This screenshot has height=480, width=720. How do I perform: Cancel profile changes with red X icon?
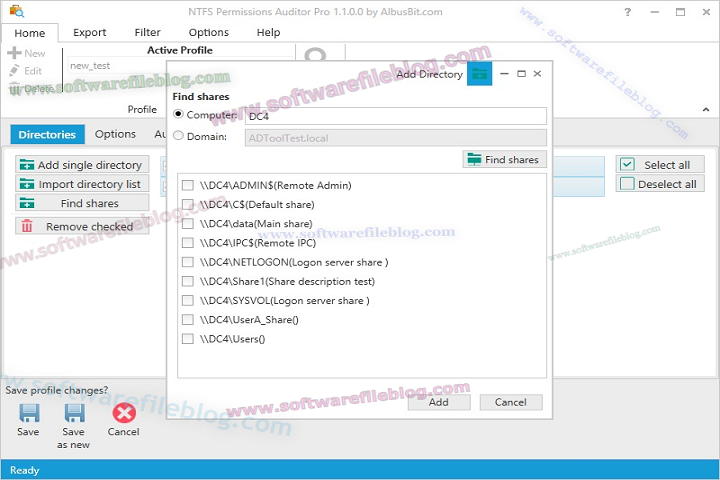124,413
